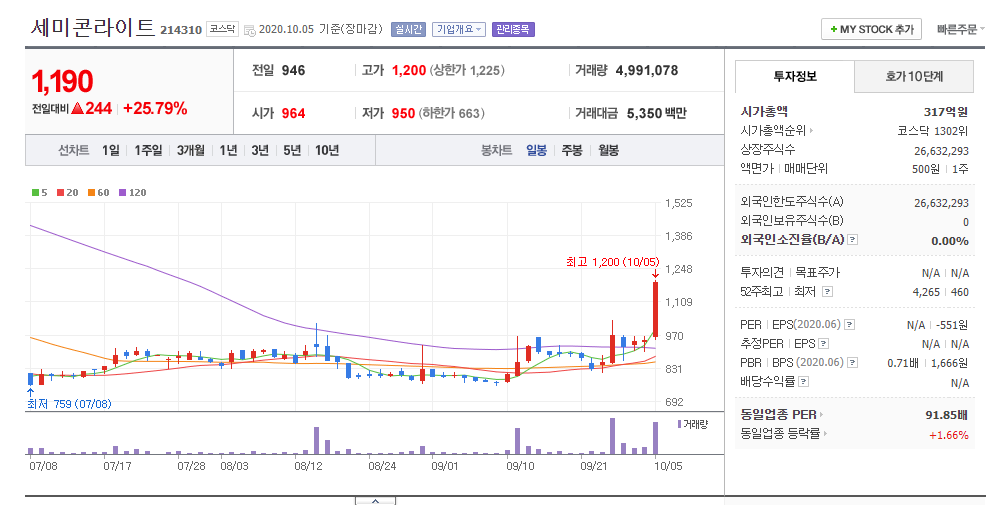Click the orange 60-day moving average legend
Viewport: 1000px width, 505px height.
pyautogui.click(x=99, y=193)
